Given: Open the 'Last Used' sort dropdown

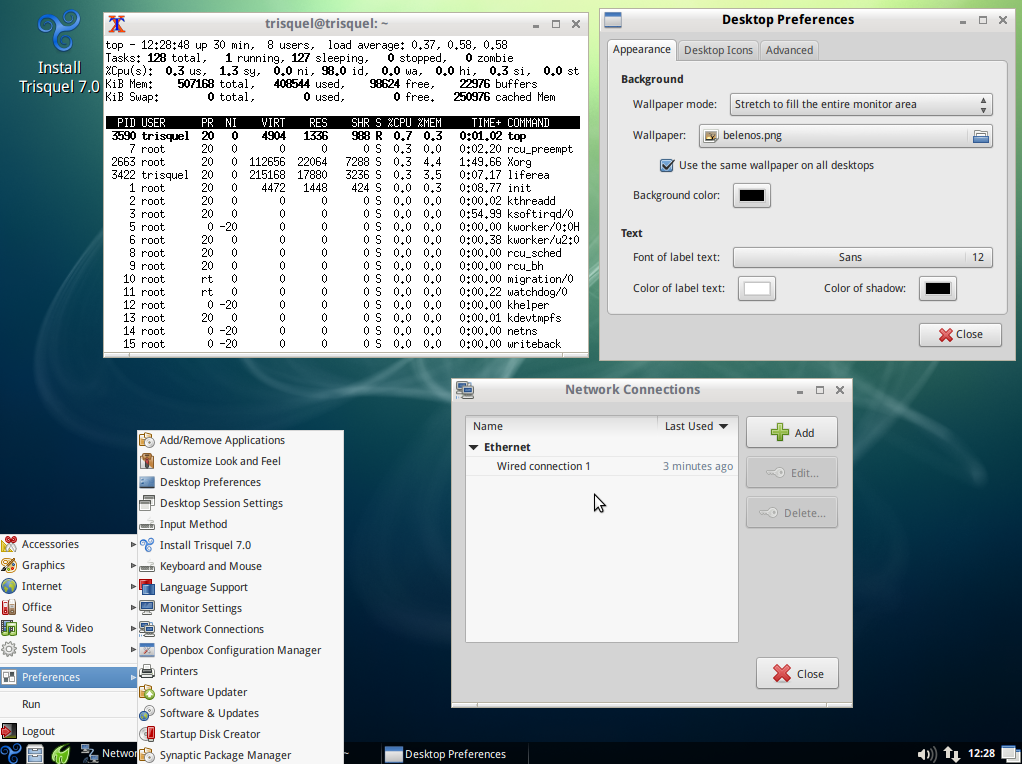Looking at the screenshot, I should 696,425.
